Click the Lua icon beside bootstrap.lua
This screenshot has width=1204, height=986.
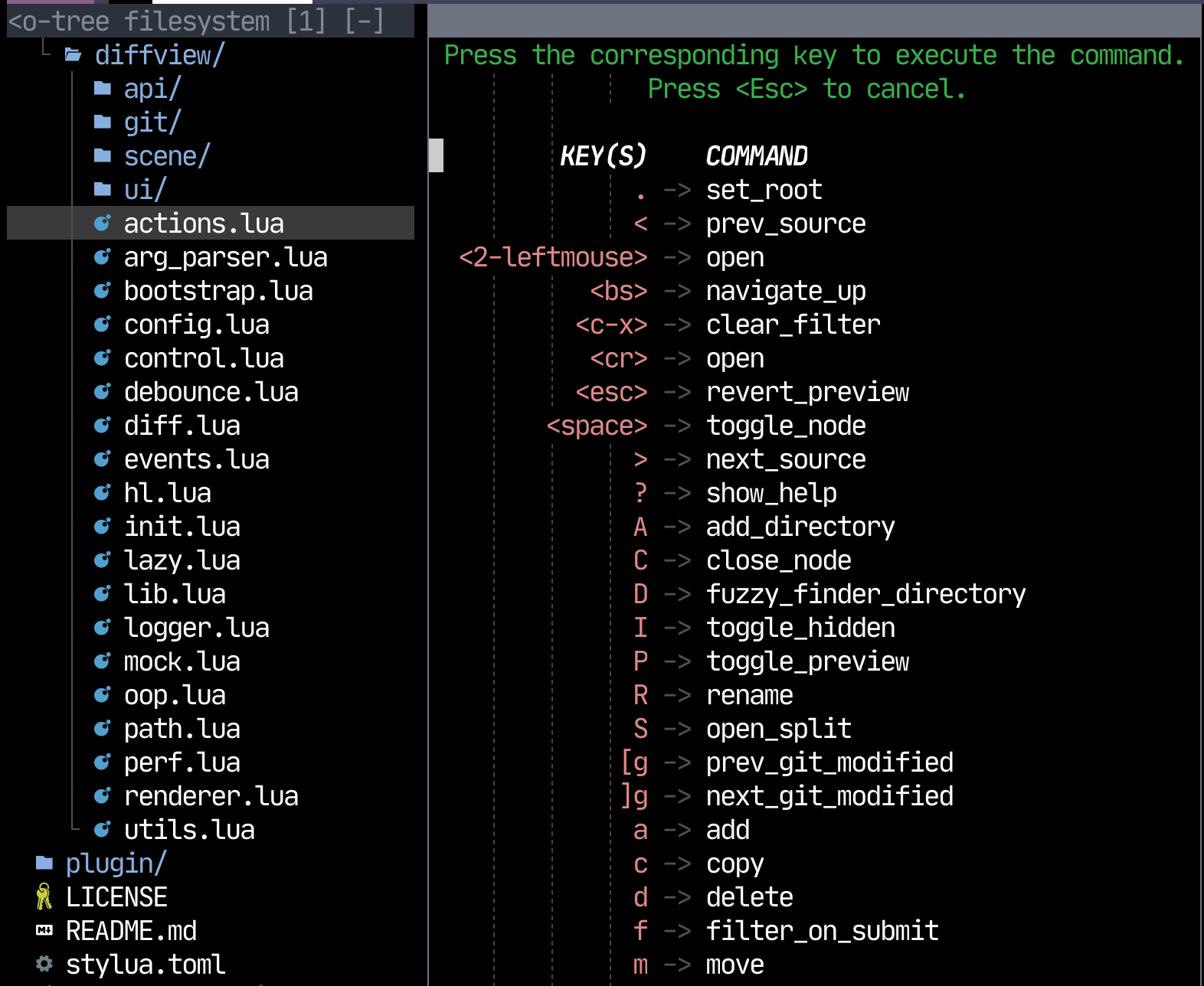click(x=103, y=291)
